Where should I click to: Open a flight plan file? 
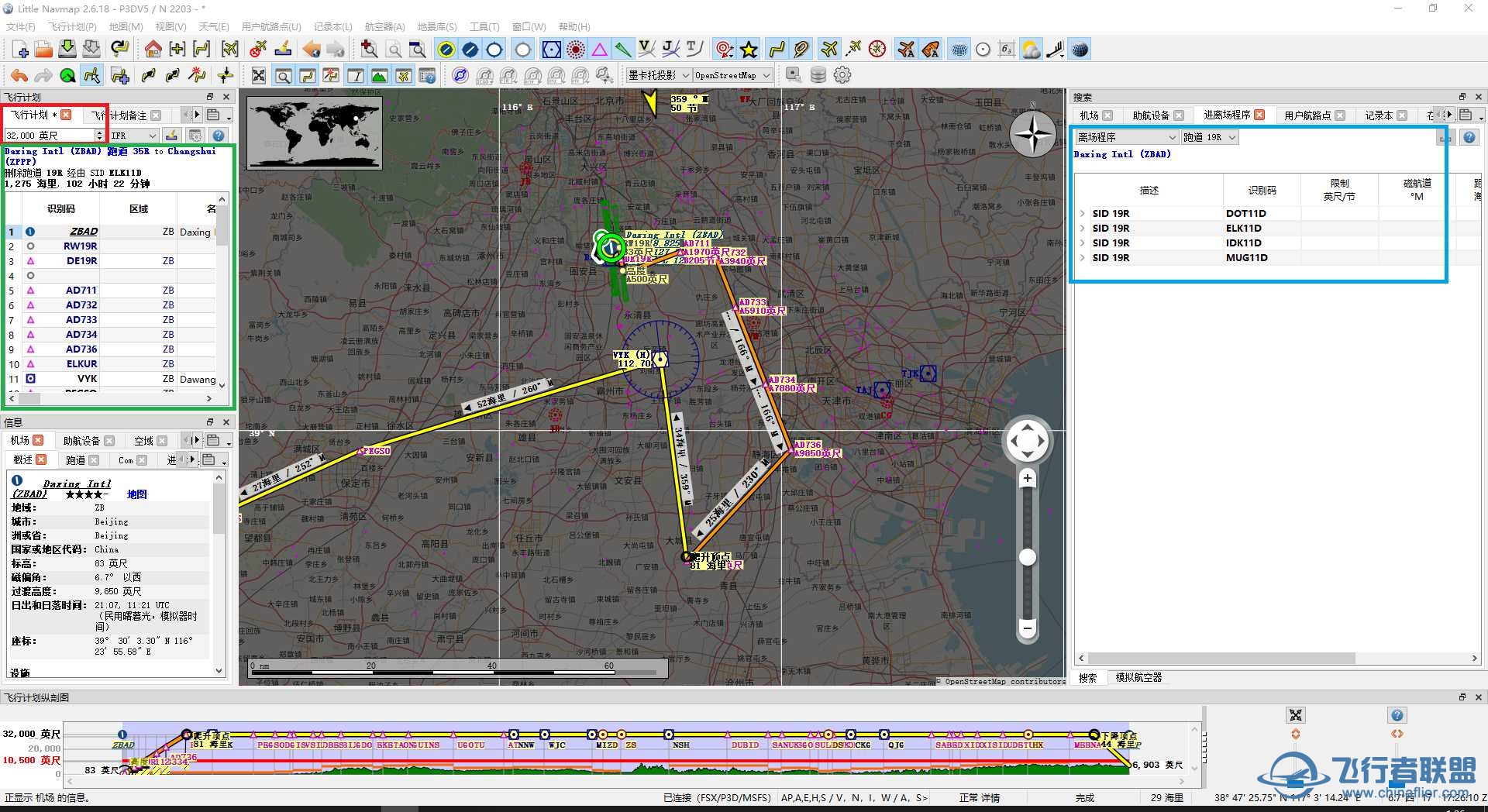(43, 50)
